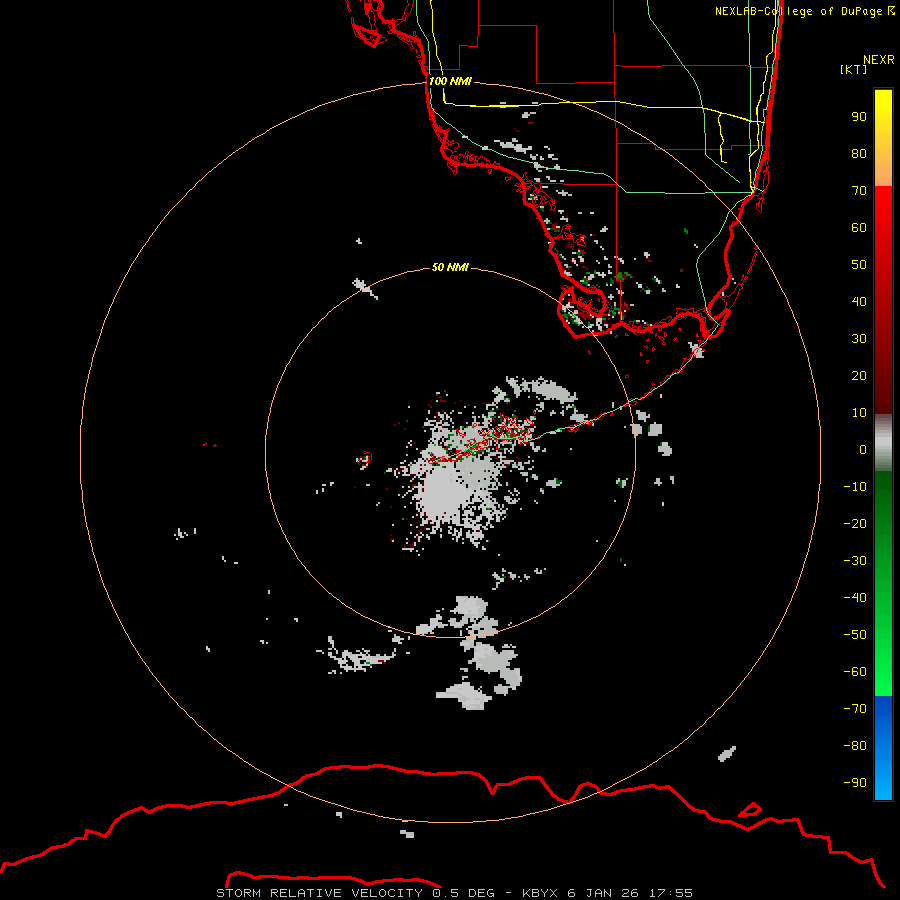Viewport: 900px width, 900px height.
Task: Click the -50 value on the velocity scale
Action: pos(855,635)
